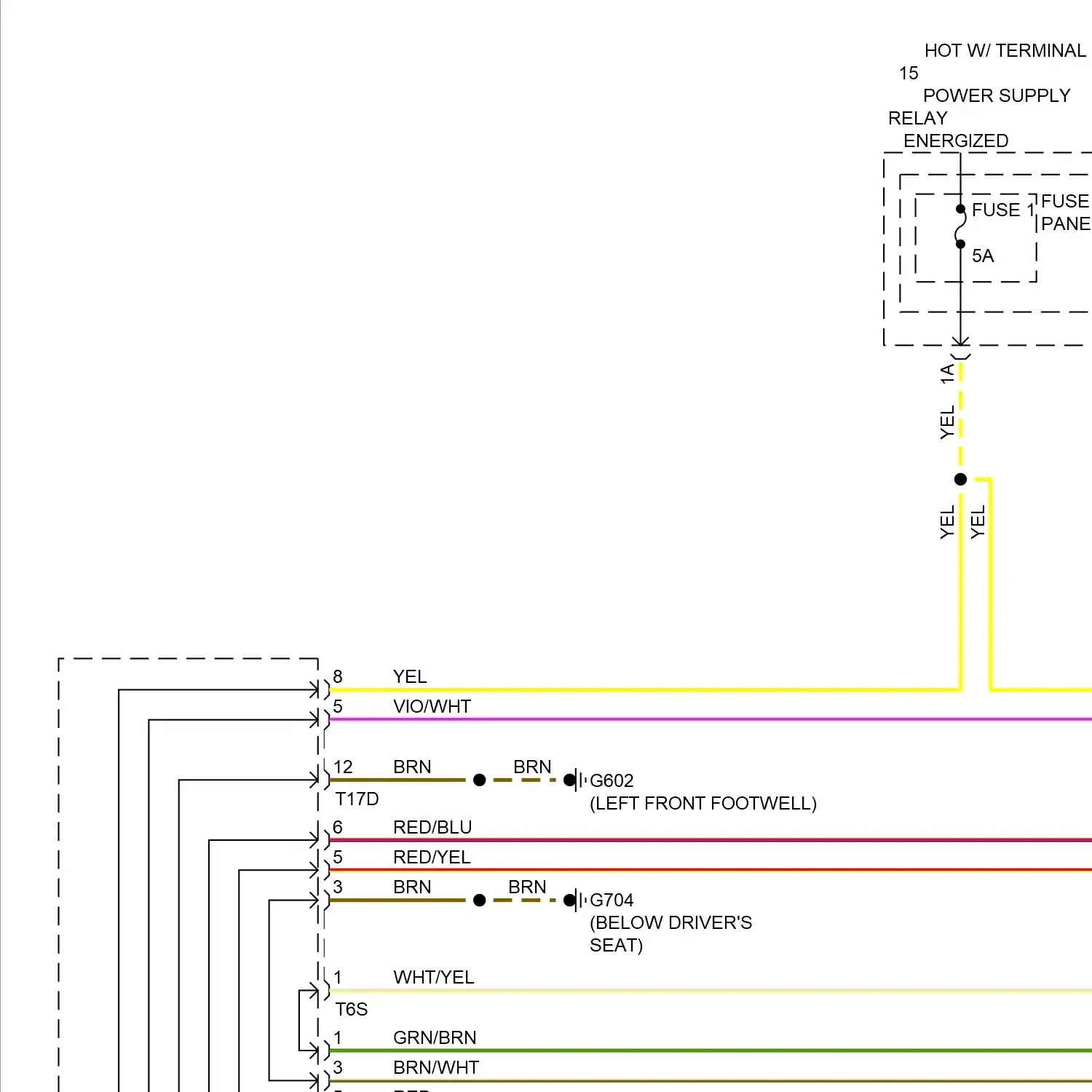Select the POWER SUPPLY text
1092x1092 pixels.
coord(997,95)
